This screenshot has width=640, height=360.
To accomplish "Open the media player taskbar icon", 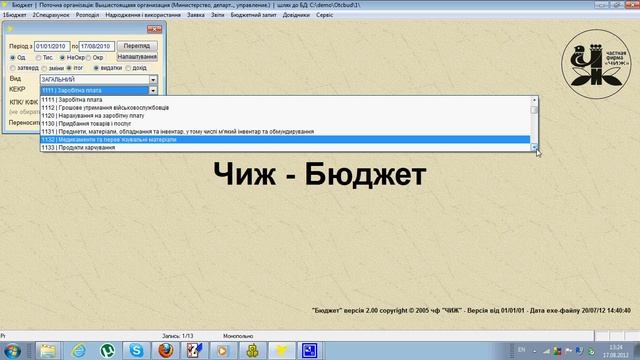I will coord(223,351).
